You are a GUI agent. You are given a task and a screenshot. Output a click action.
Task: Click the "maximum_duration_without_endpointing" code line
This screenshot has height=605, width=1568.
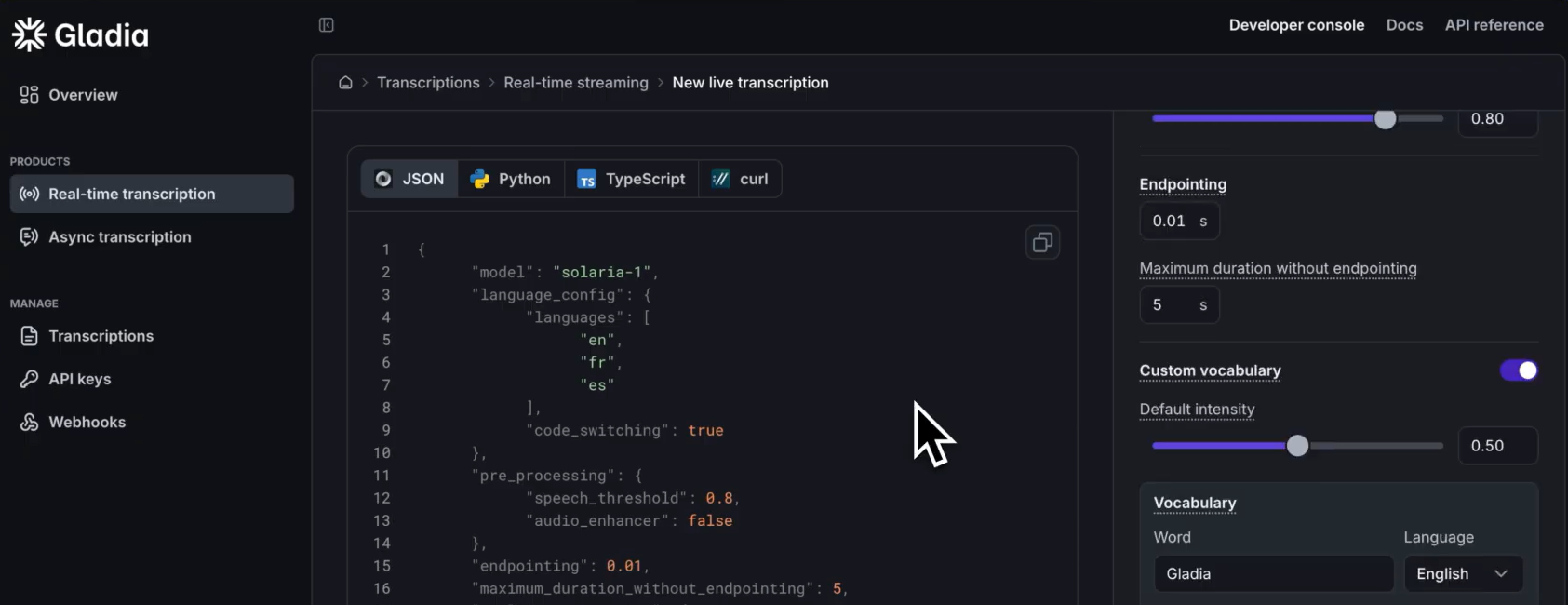[660, 588]
